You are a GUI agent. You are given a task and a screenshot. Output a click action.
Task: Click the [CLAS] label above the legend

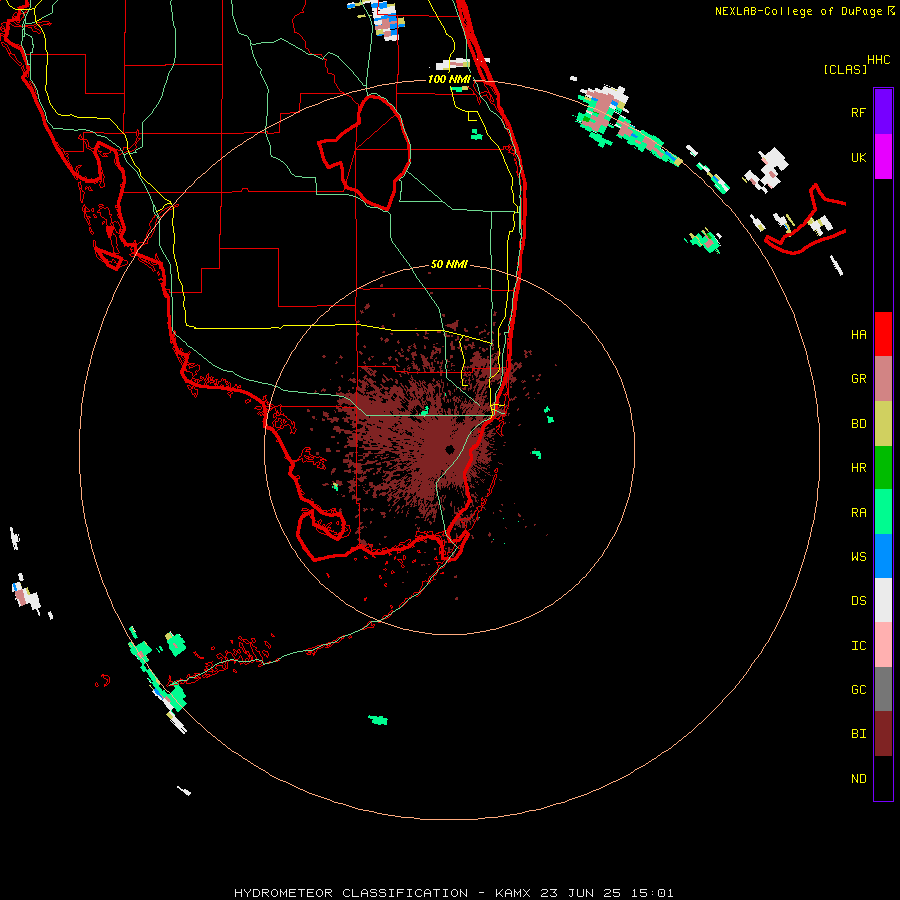[845, 69]
